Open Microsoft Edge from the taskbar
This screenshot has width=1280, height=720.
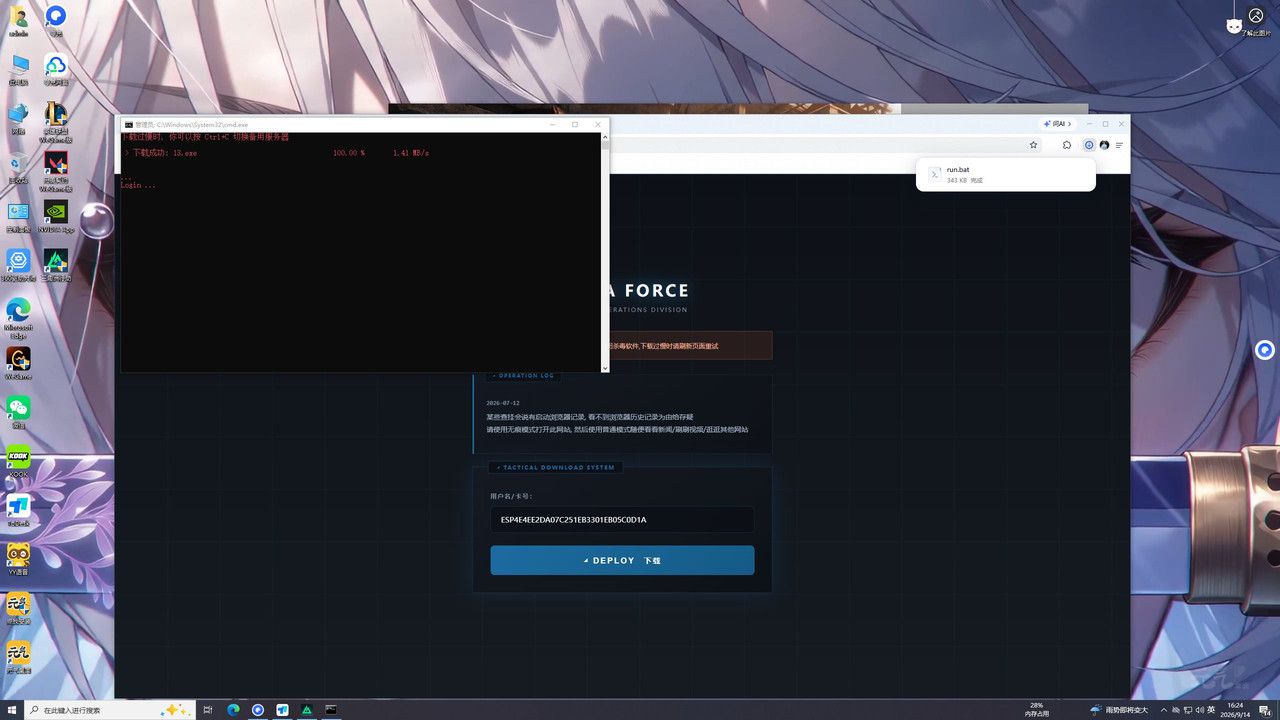point(233,710)
